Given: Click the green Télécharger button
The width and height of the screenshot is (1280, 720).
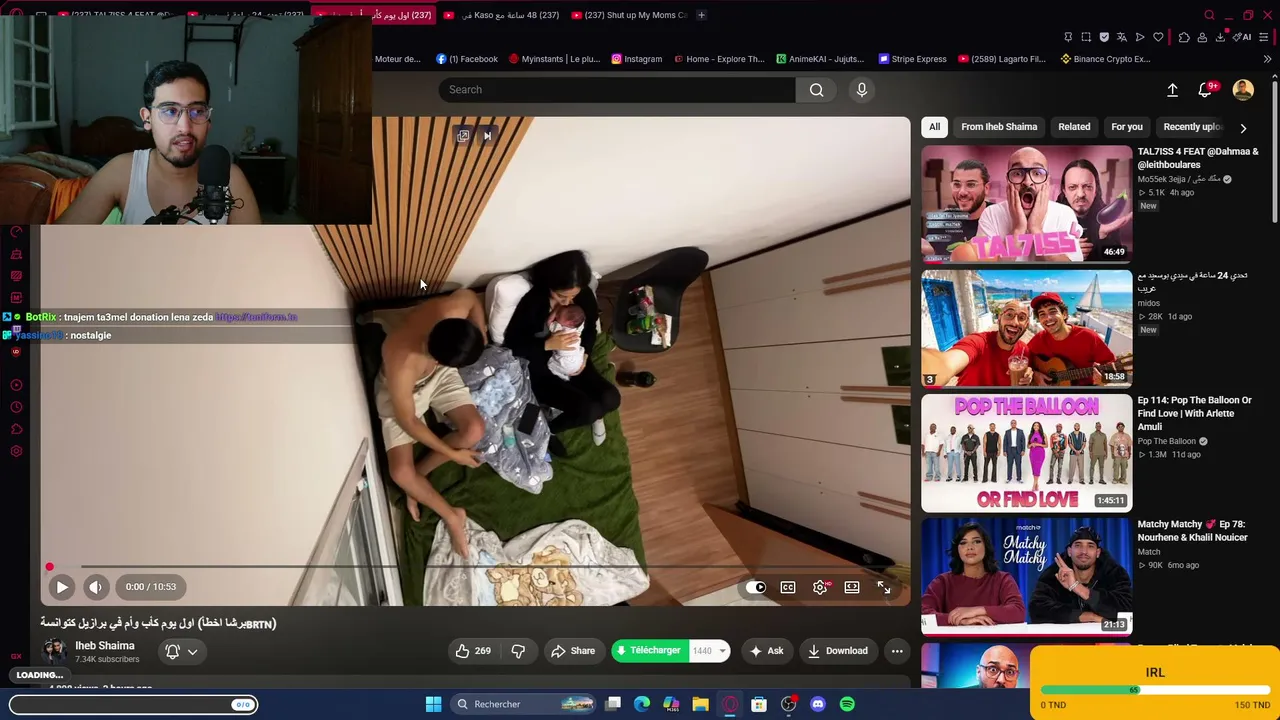Looking at the screenshot, I should click(649, 651).
